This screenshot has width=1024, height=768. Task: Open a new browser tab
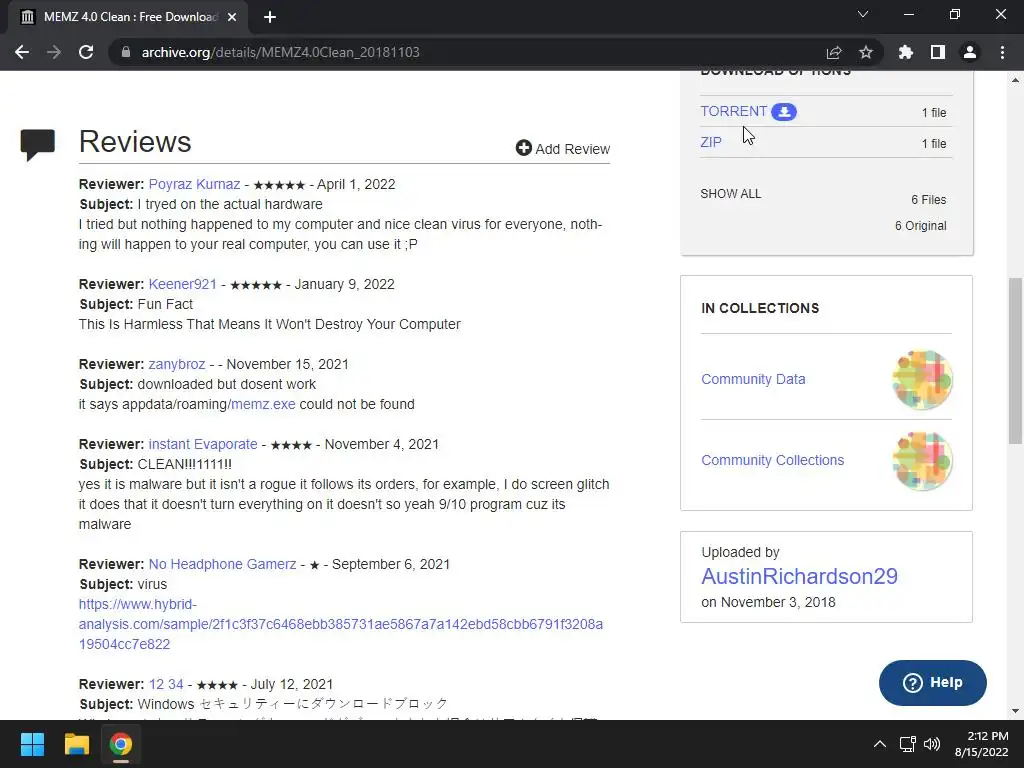(270, 17)
